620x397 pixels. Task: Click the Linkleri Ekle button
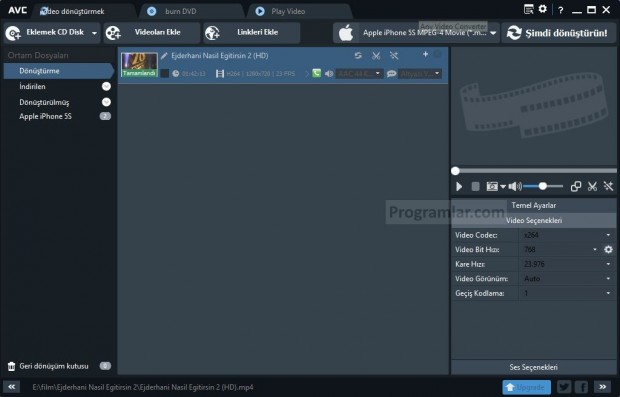coord(251,32)
